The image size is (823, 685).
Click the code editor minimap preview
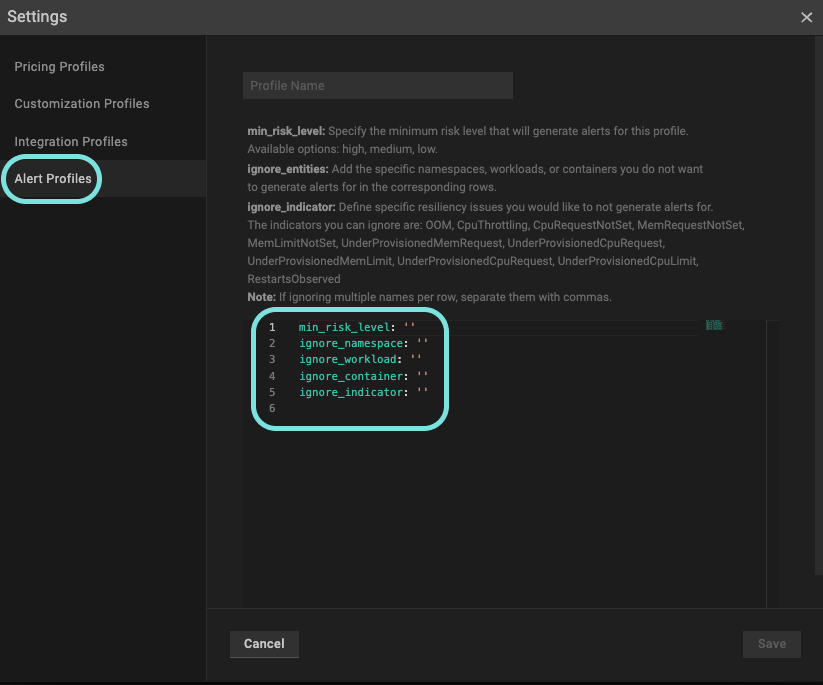tap(715, 325)
